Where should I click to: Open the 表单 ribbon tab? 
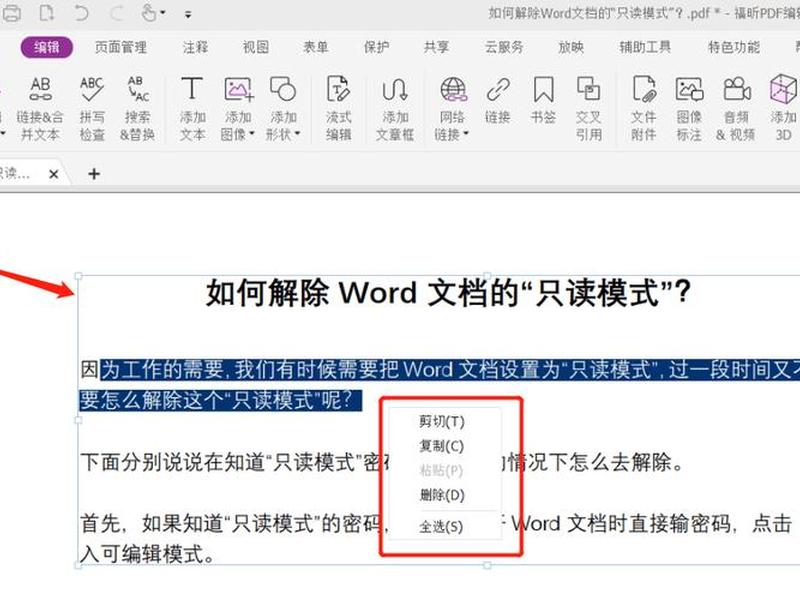316,47
